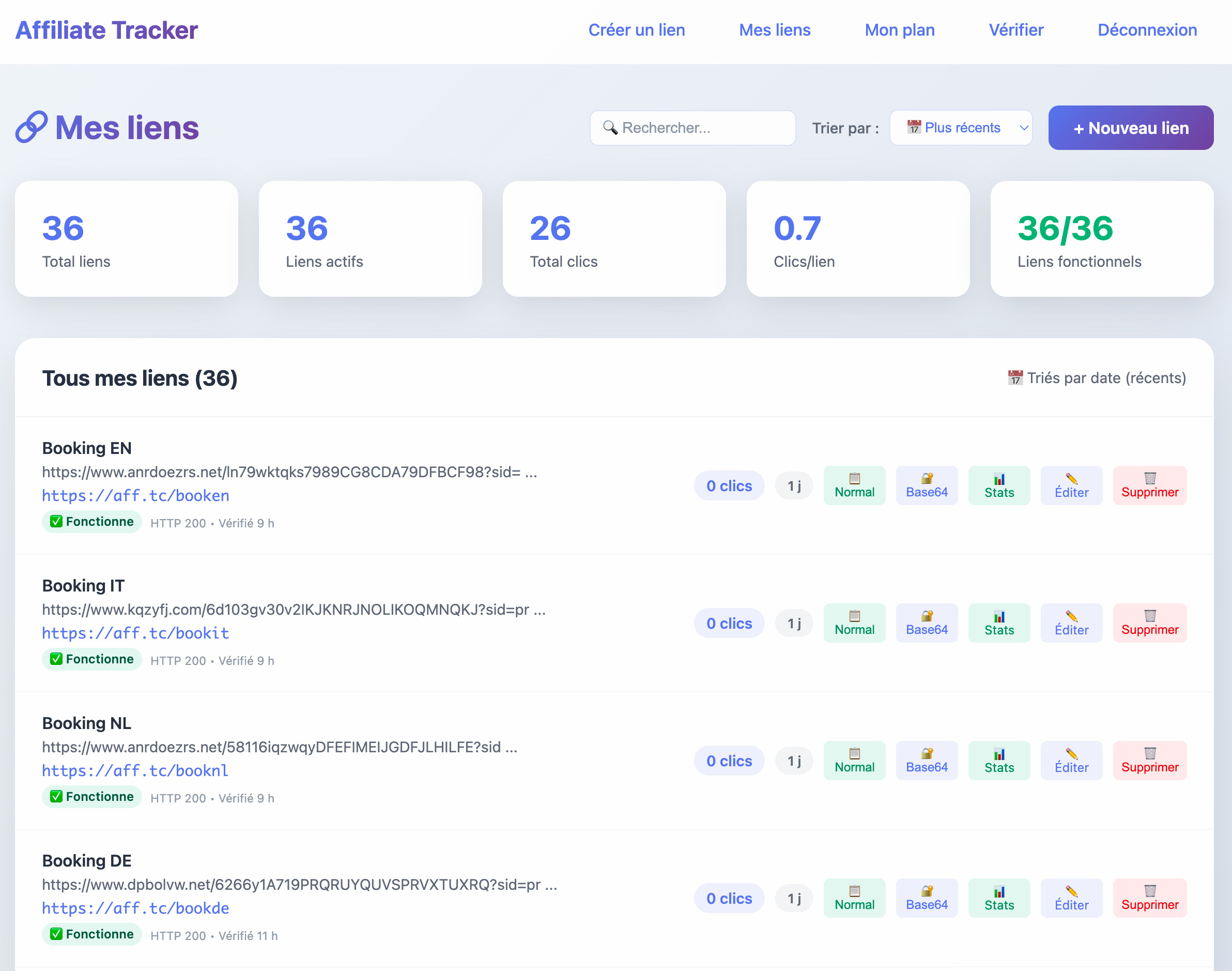Screen dimensions: 1232x971
Task: Open 'Mes liens' navigation item
Action: click(775, 30)
